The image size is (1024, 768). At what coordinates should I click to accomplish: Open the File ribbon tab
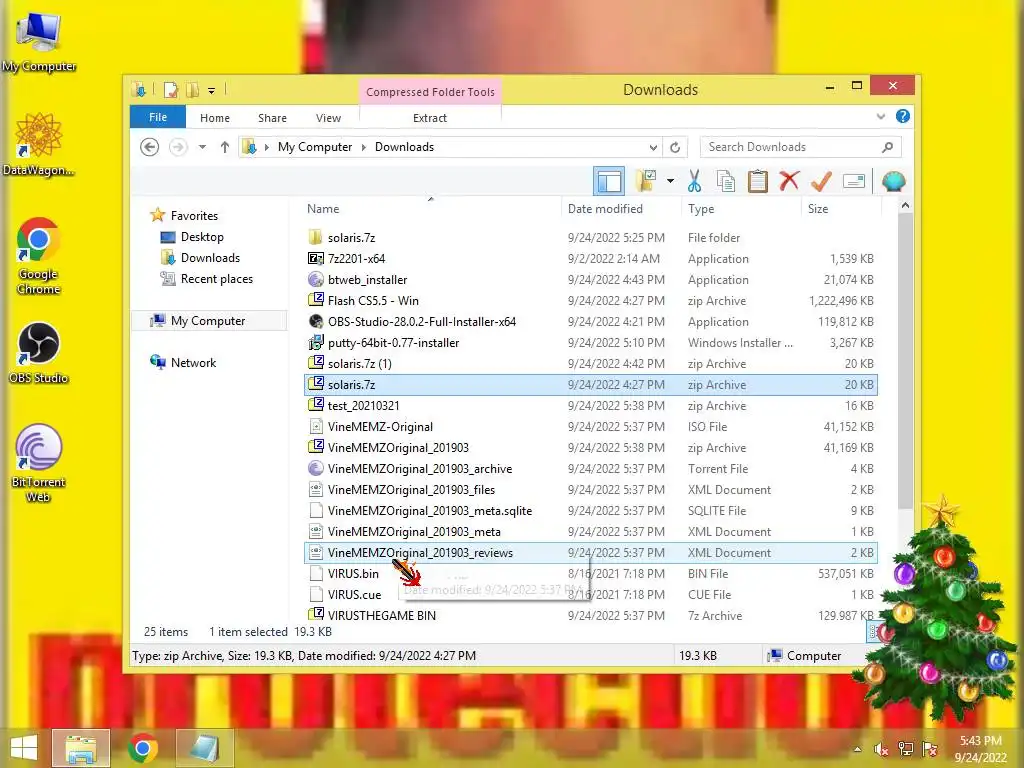(158, 117)
